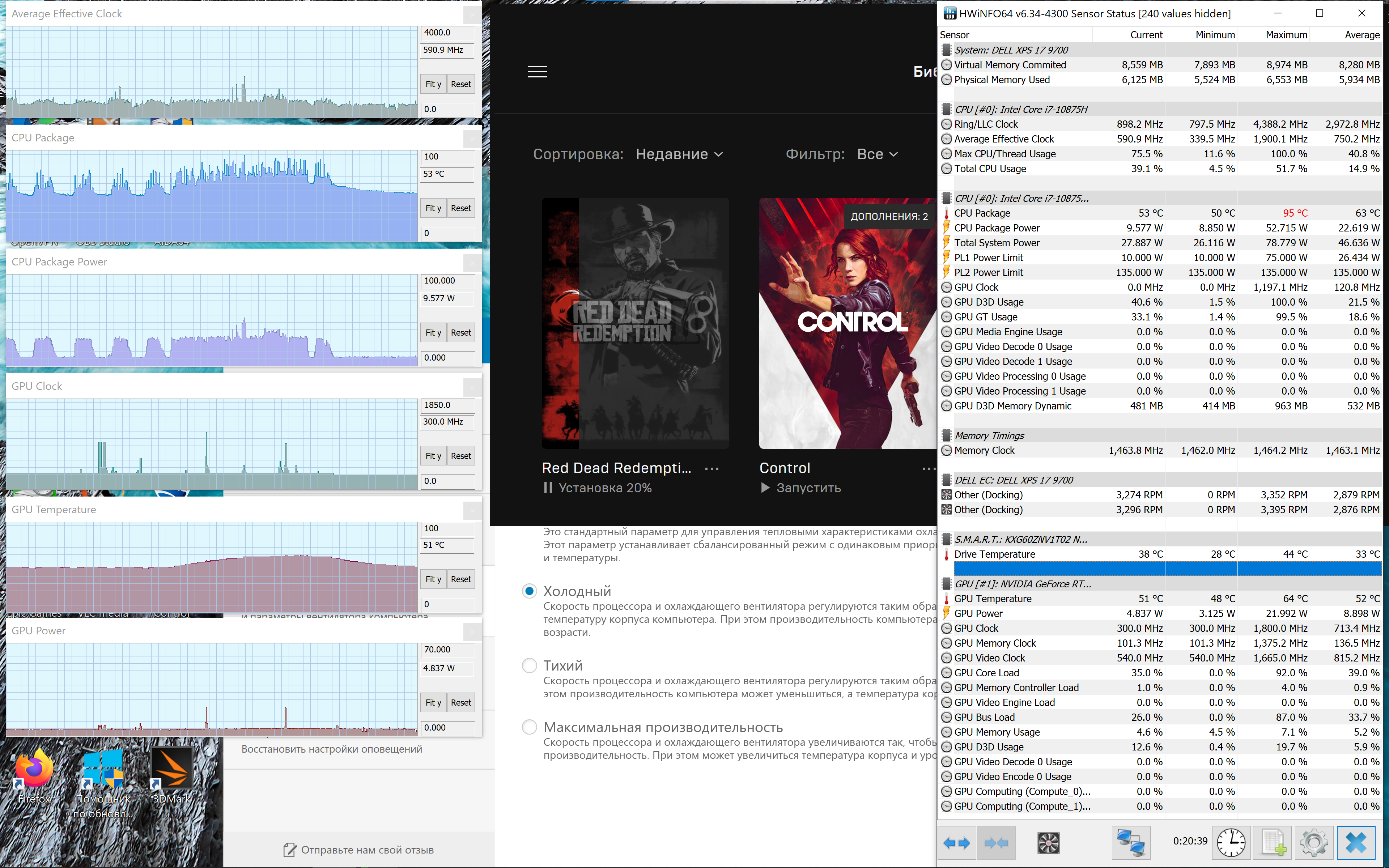Click the feedback pencil icon
This screenshot has height=868, width=1389.
(290, 850)
